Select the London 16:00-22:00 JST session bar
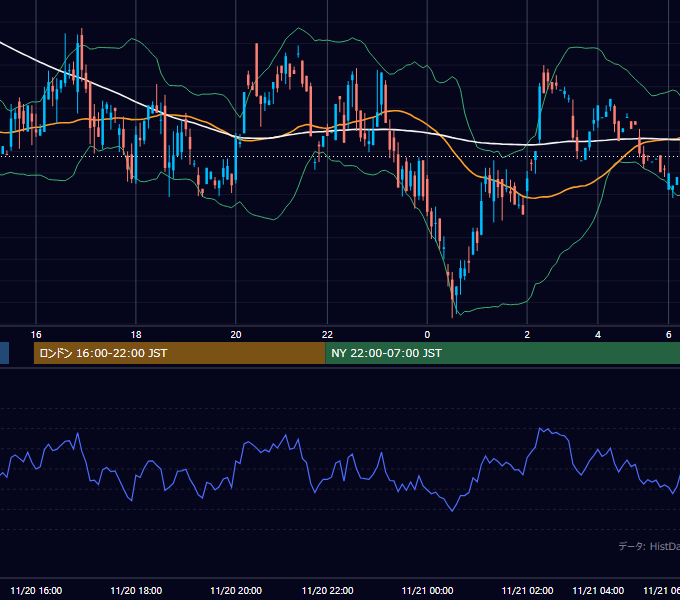 [x=180, y=353]
